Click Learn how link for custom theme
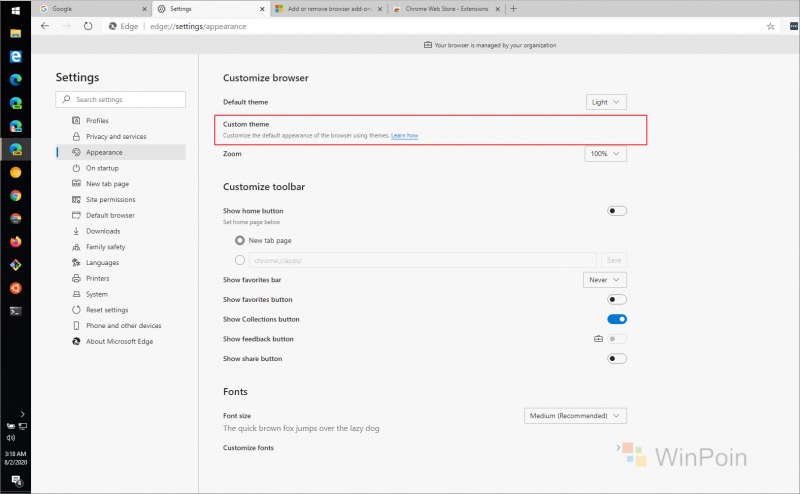 [405, 136]
